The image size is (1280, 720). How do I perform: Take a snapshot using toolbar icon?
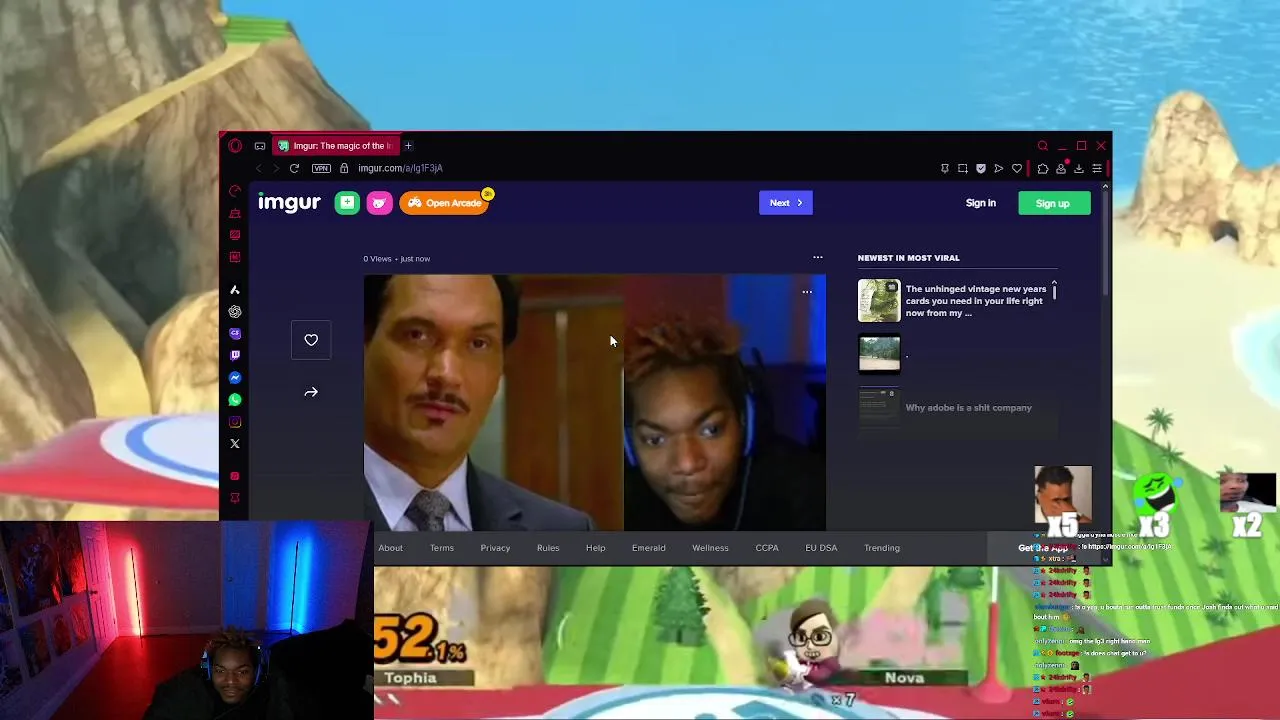point(962,168)
